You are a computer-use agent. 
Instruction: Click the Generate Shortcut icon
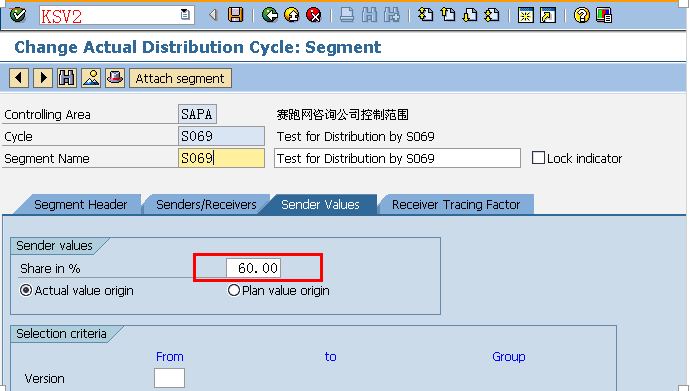click(x=548, y=15)
